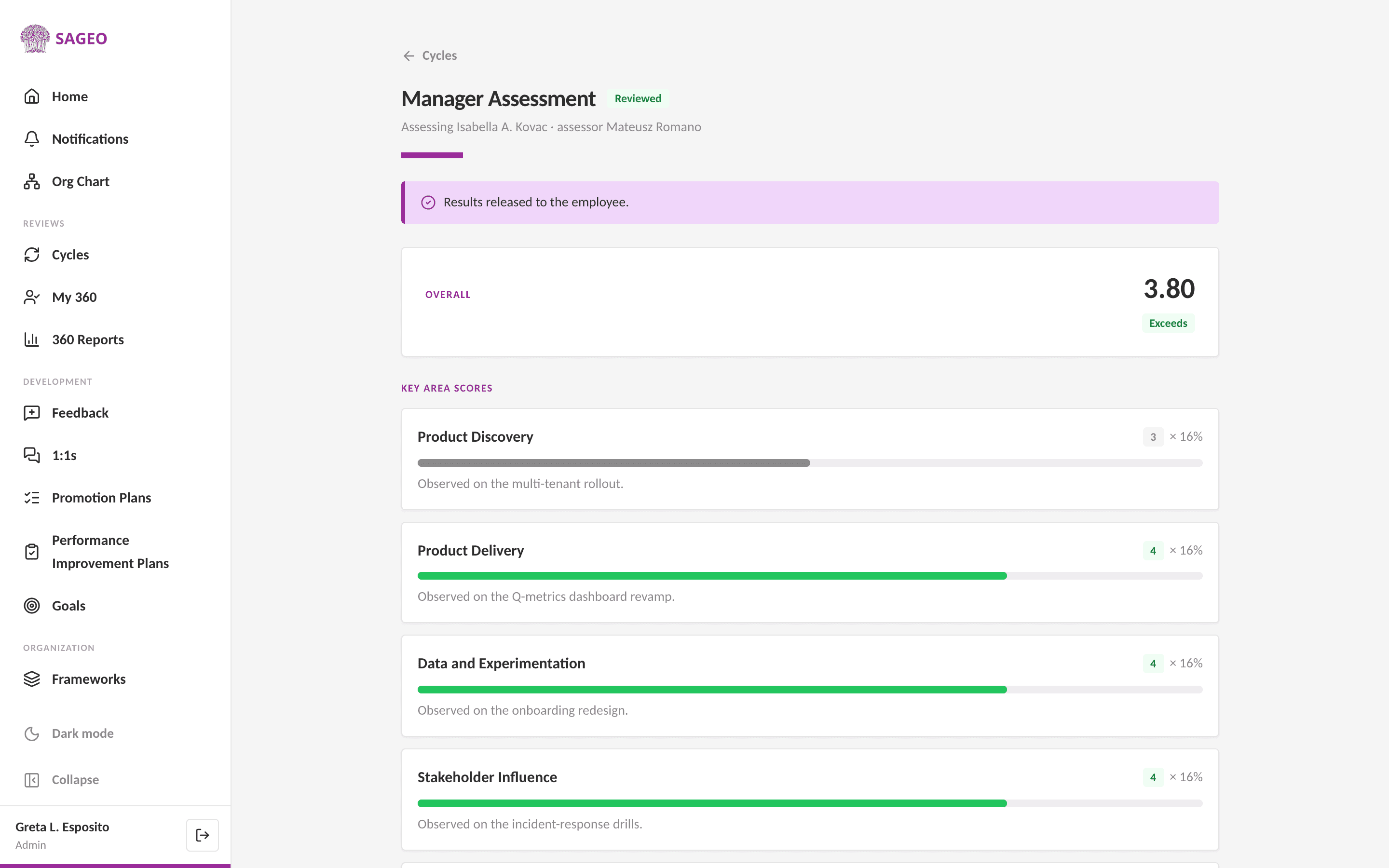Click the Feedback speech-plus icon

coord(31,413)
